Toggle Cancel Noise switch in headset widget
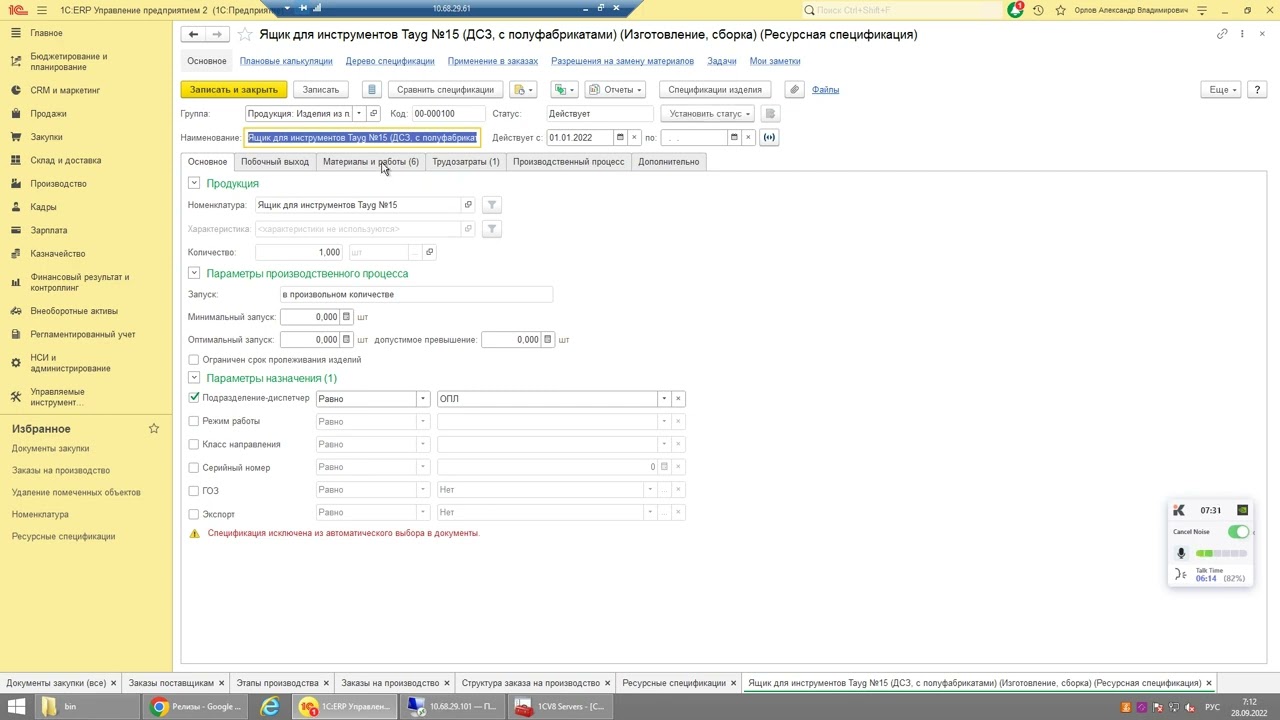 pos(1238,532)
